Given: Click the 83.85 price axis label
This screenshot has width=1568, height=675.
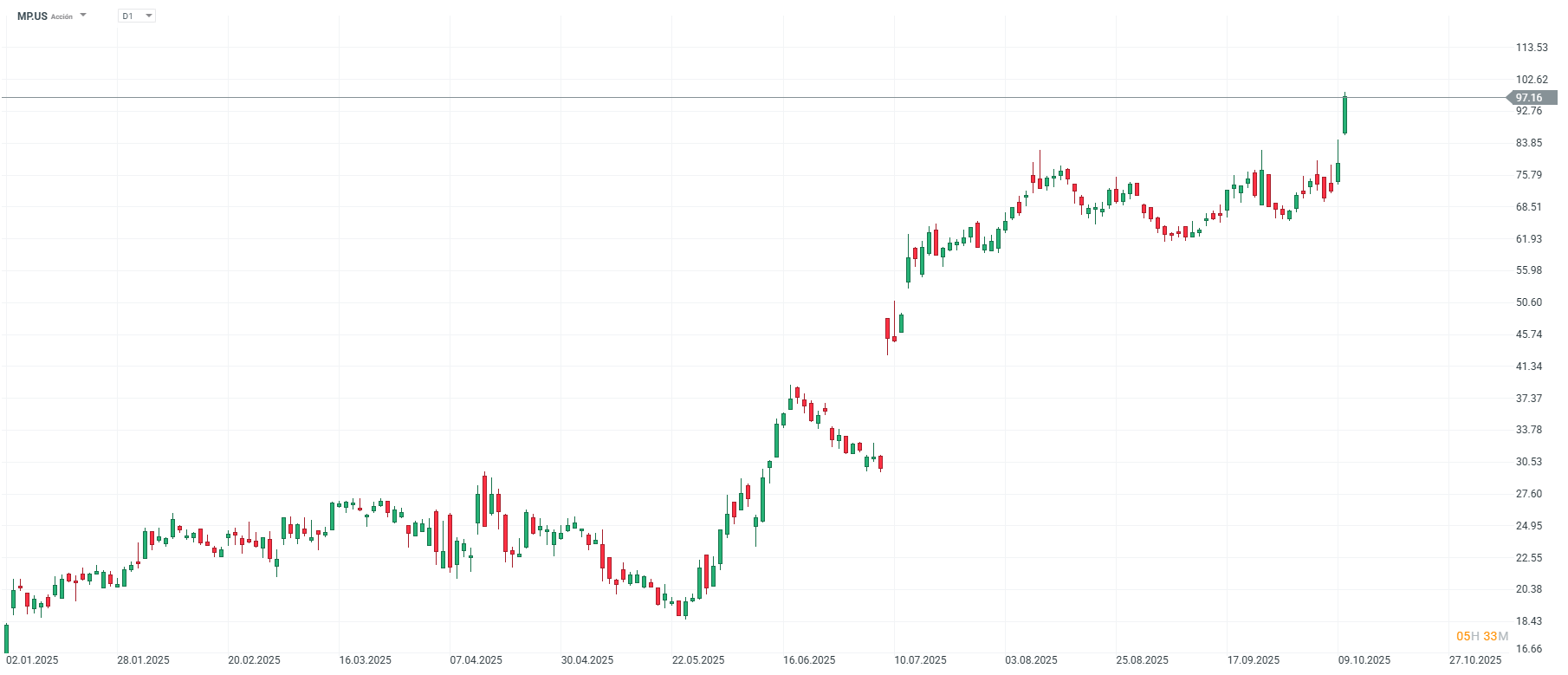Looking at the screenshot, I should [1528, 143].
